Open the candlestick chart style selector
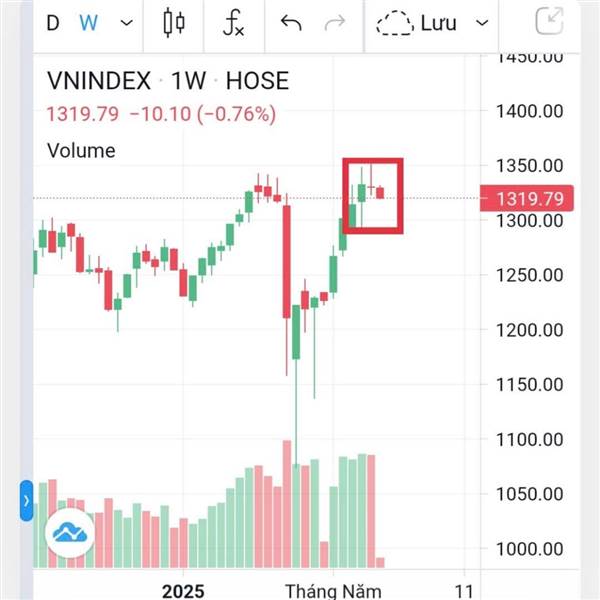Image resolution: width=600 pixels, height=600 pixels. click(x=174, y=23)
